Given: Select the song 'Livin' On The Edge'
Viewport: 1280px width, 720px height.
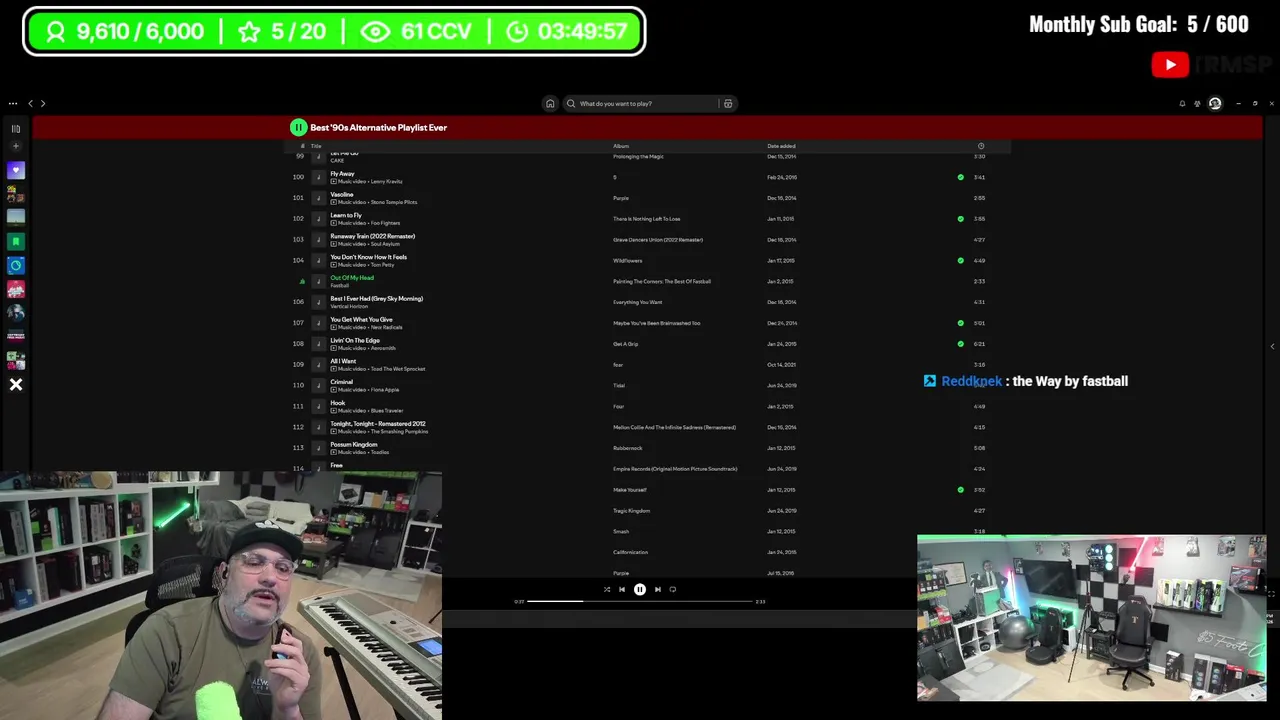Looking at the screenshot, I should click(355, 340).
